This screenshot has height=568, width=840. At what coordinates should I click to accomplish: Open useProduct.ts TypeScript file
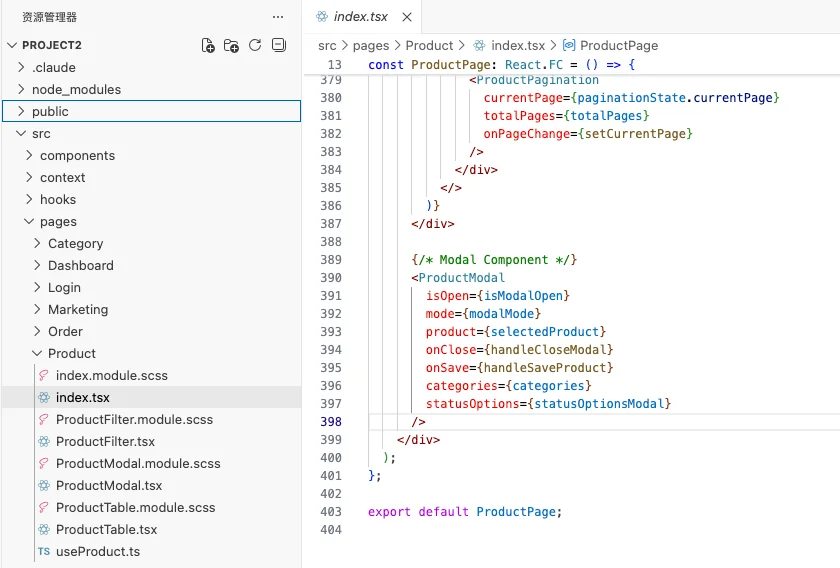[98, 551]
